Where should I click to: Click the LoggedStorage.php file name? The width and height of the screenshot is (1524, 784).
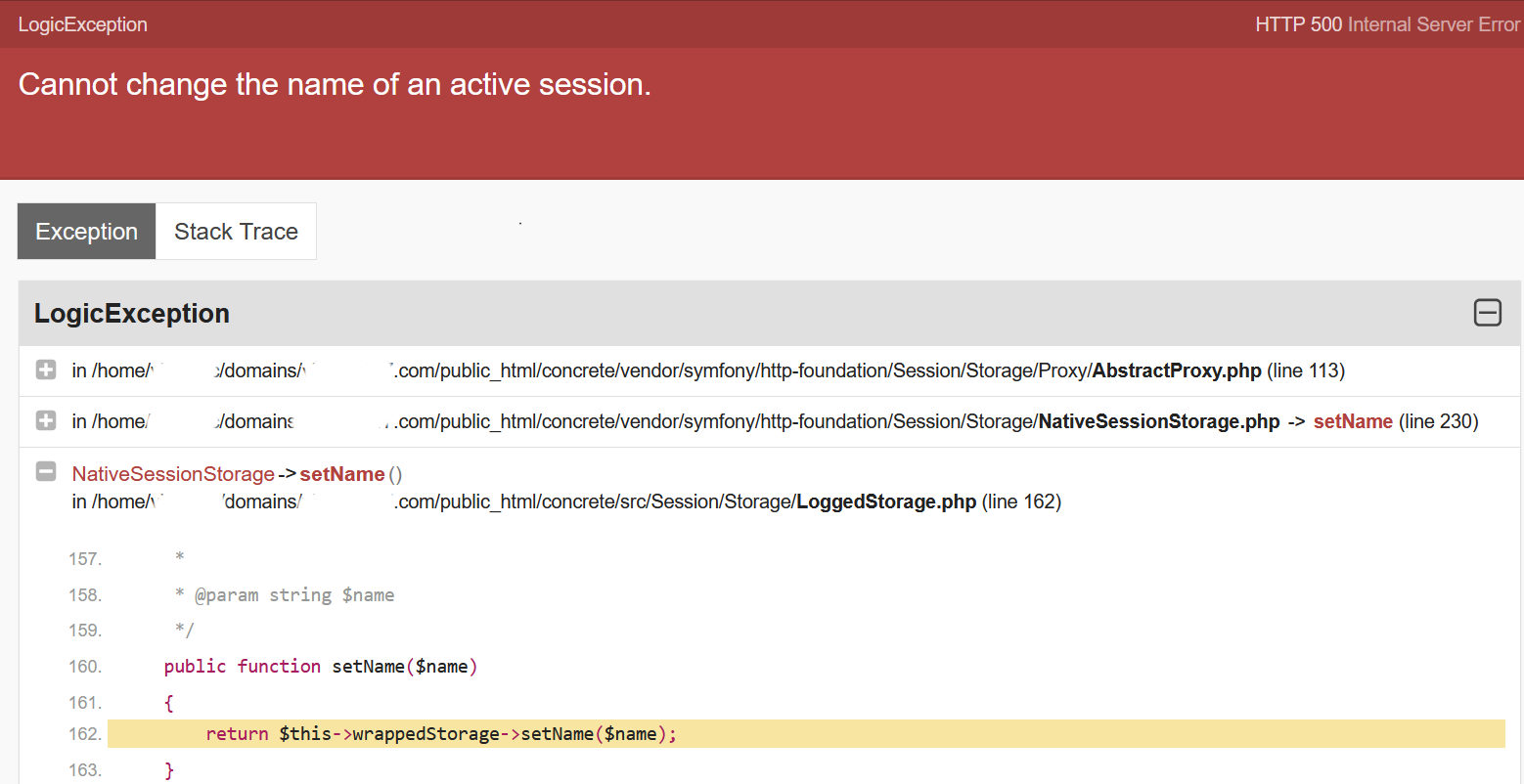[x=886, y=501]
